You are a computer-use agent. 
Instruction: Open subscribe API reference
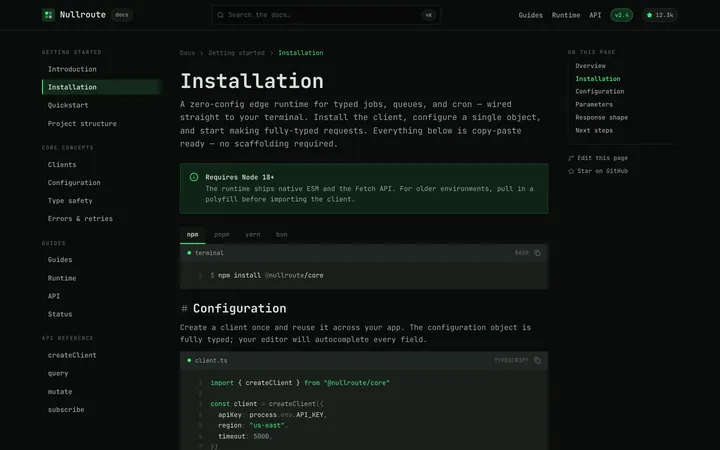pyautogui.click(x=66, y=410)
